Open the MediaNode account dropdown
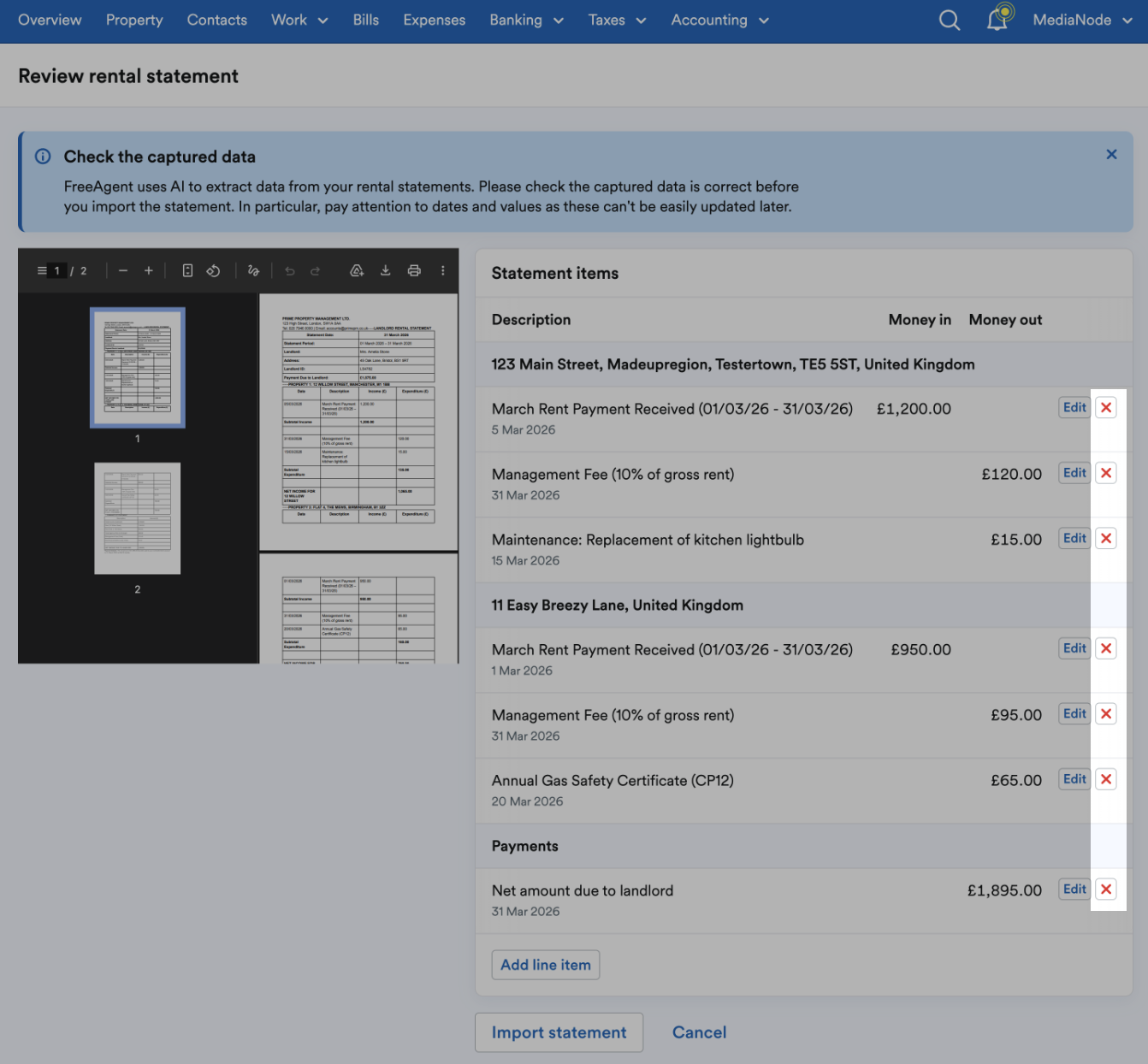The height and width of the screenshot is (1064, 1148). coord(1083,20)
